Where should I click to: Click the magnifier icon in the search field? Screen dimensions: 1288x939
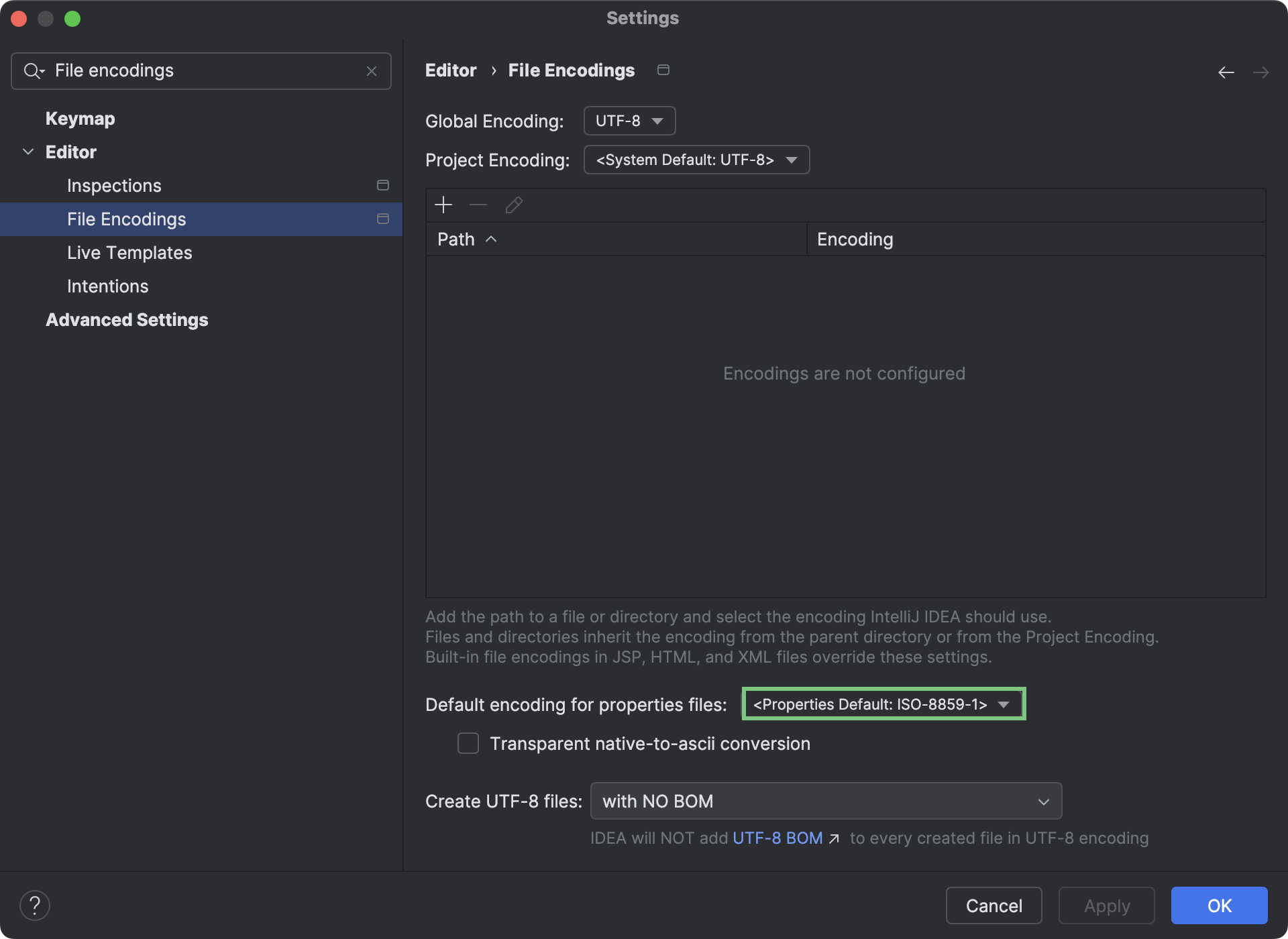click(x=34, y=70)
